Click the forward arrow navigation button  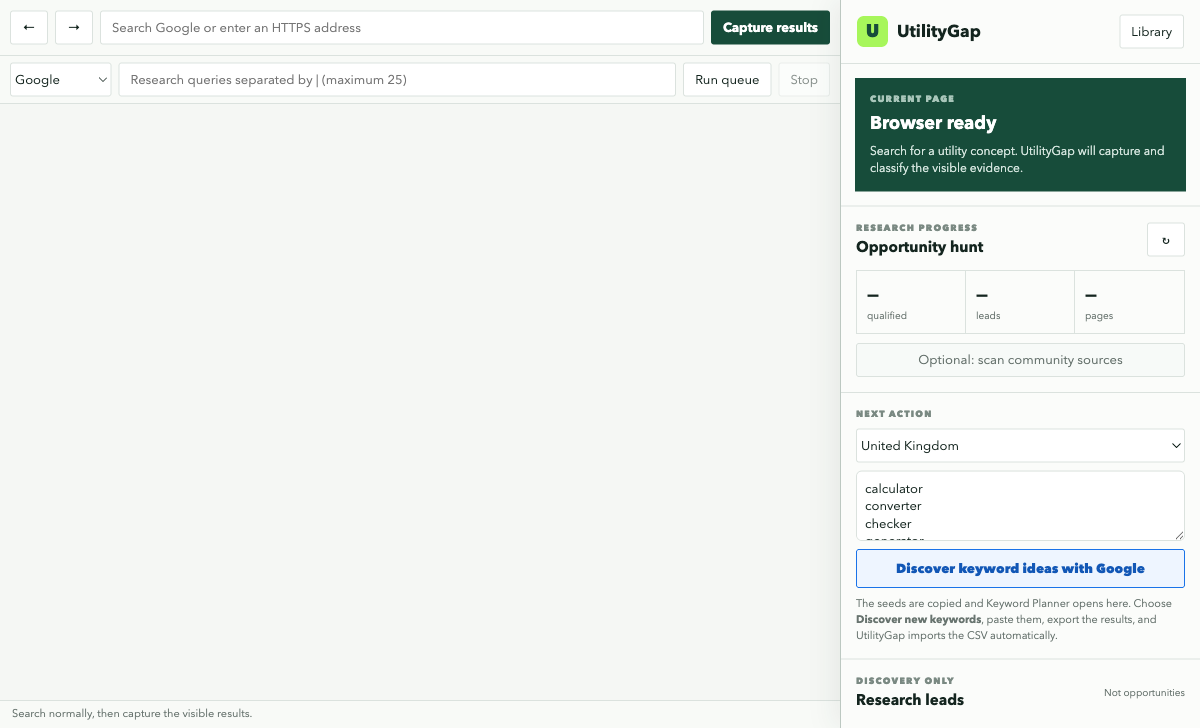(74, 28)
